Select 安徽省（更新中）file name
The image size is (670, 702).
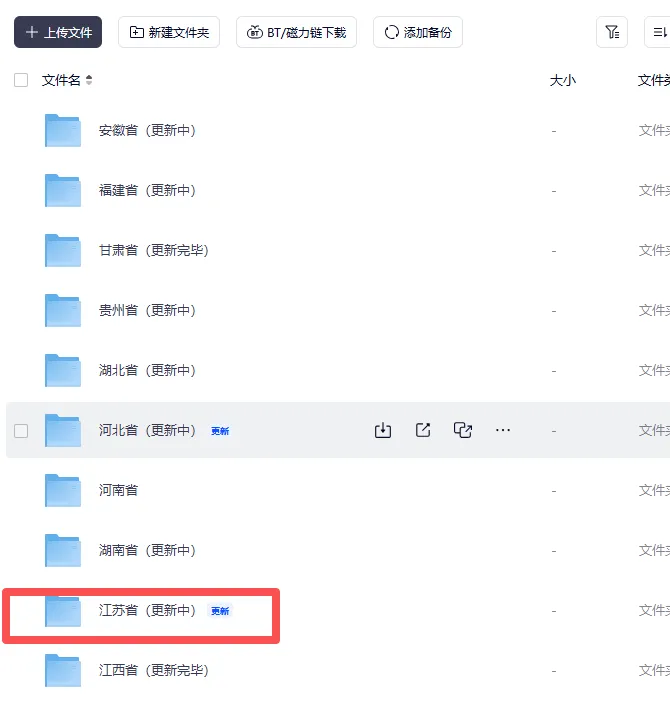pos(147,130)
